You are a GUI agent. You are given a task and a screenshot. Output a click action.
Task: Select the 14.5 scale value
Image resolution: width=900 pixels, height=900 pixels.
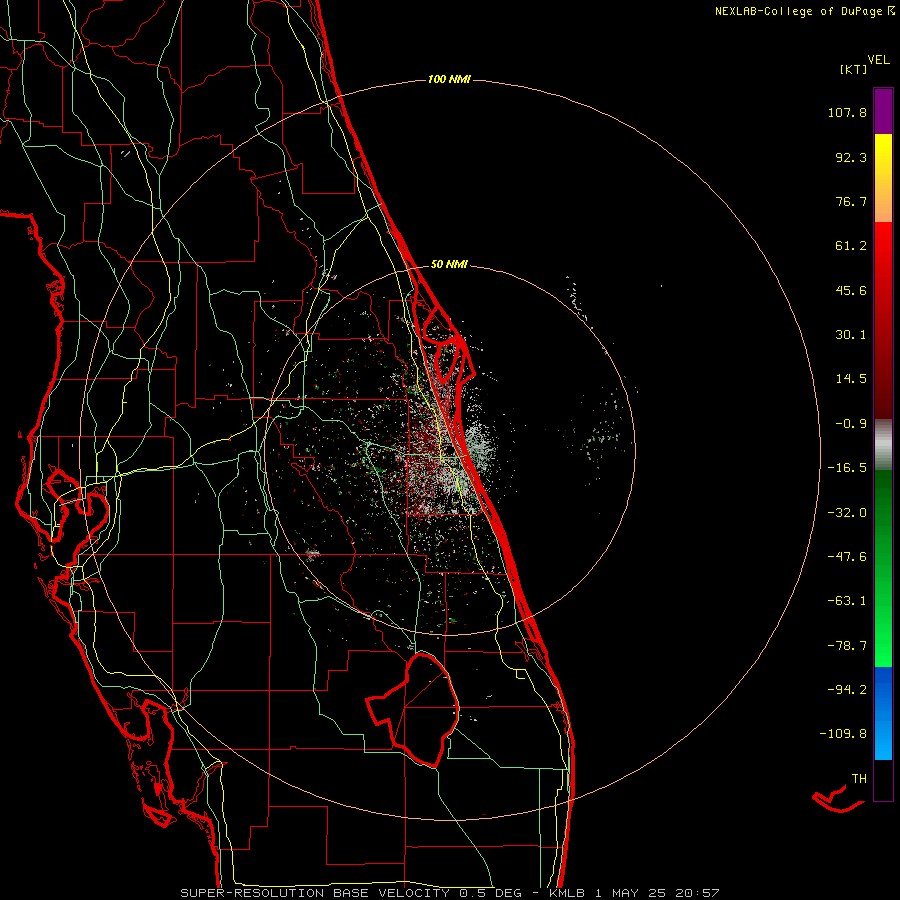click(851, 379)
